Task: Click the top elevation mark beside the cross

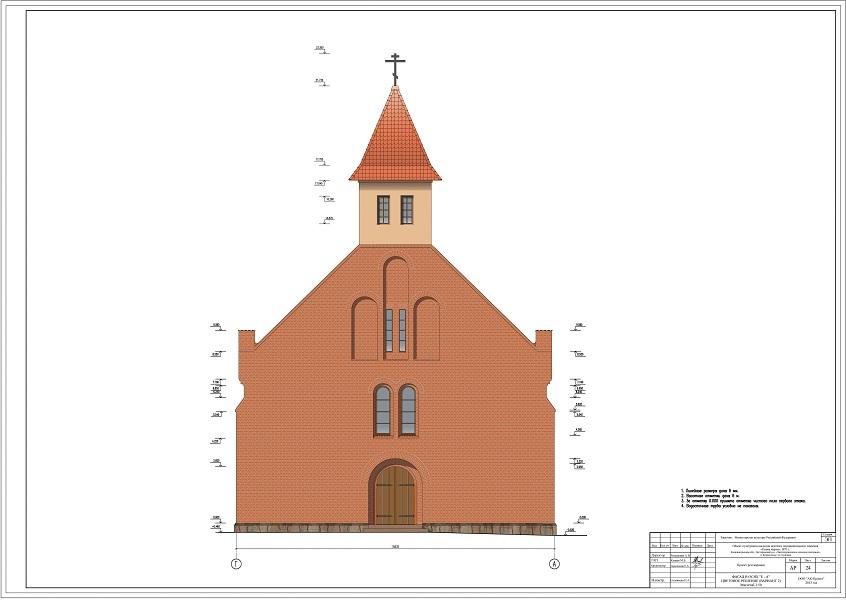Action: click(320, 48)
